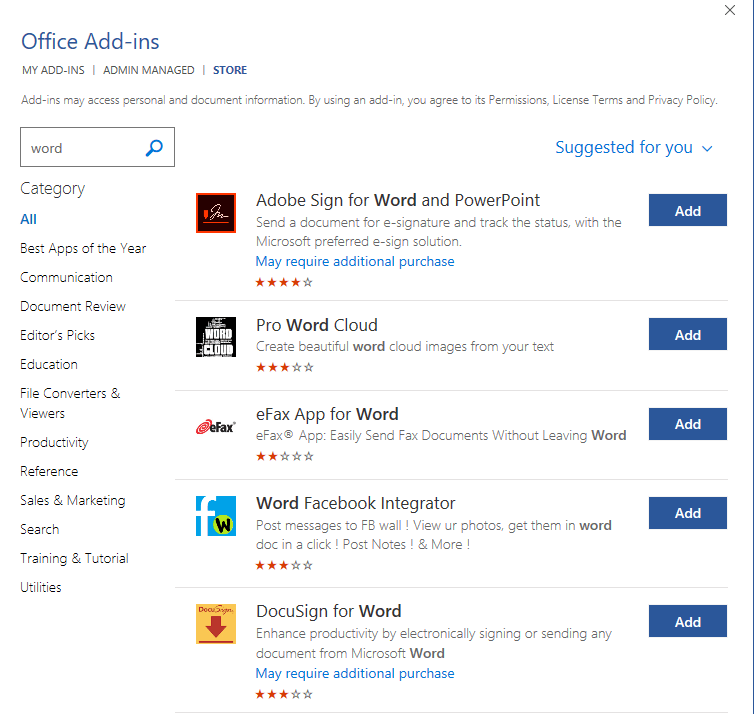Select the STORE tab
Viewport: 754px width, 714px height.
coord(230,70)
